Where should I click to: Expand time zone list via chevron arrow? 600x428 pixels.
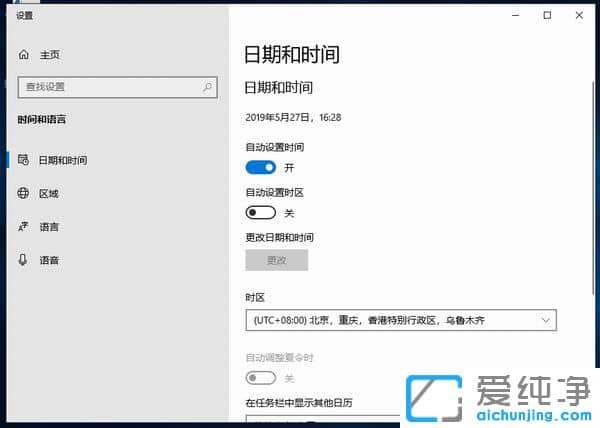(545, 320)
